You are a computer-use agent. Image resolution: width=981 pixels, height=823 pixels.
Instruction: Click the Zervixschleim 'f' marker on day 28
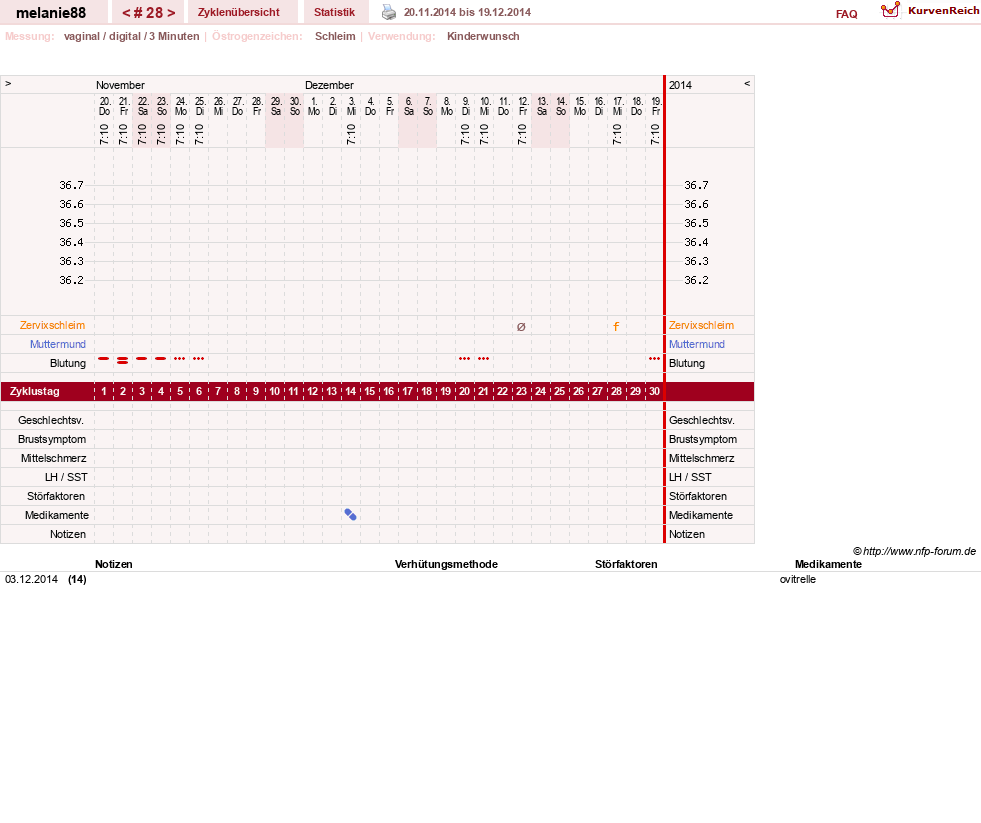(x=616, y=326)
